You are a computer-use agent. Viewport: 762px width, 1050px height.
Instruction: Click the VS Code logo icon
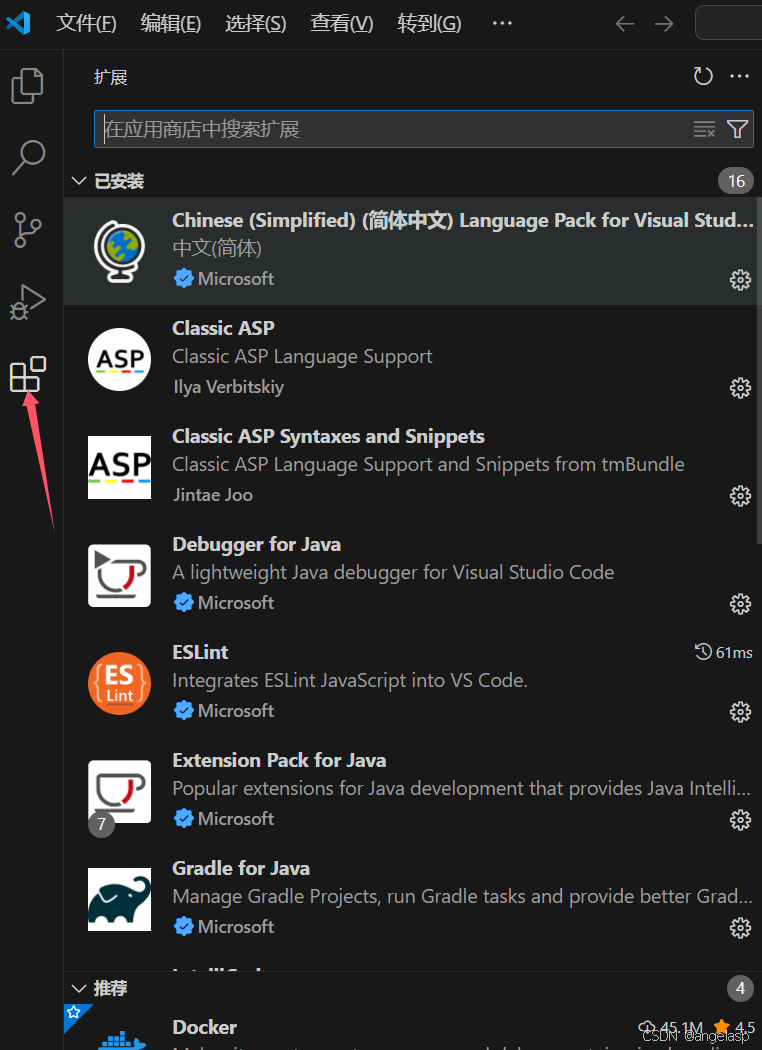tap(18, 23)
